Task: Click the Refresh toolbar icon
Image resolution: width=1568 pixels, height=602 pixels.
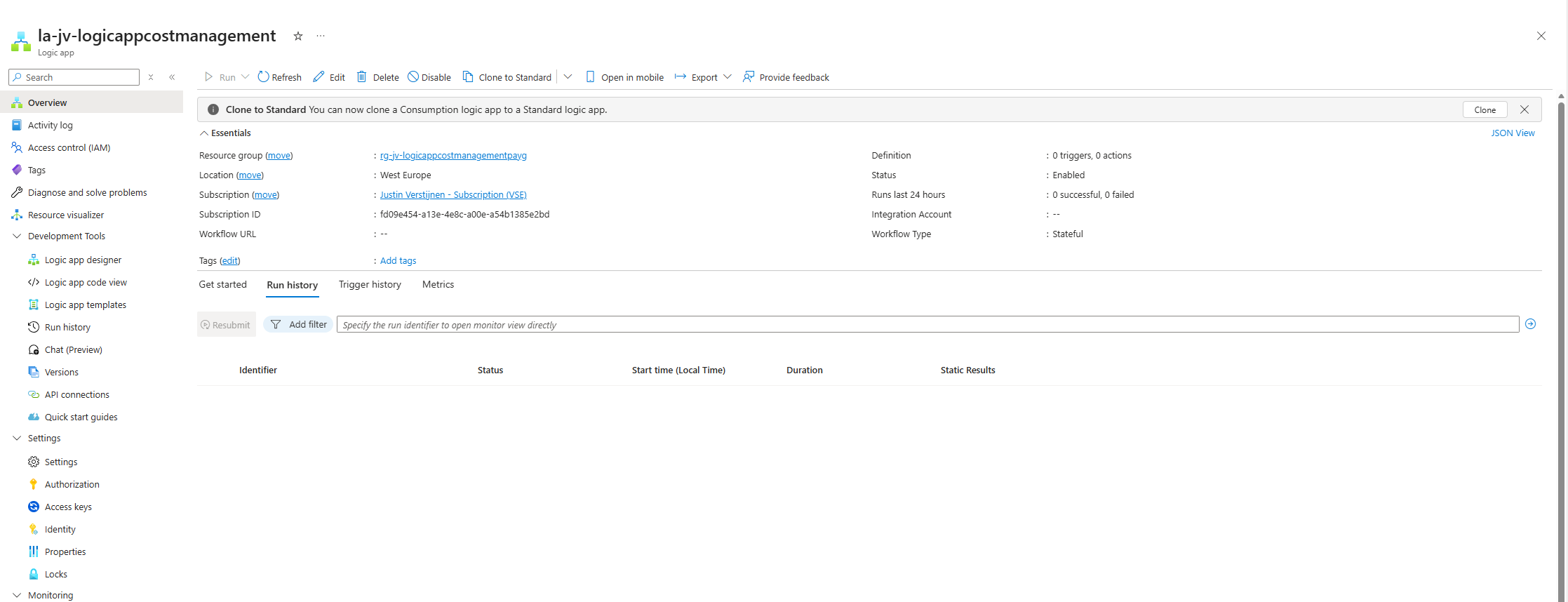Action: coord(263,76)
